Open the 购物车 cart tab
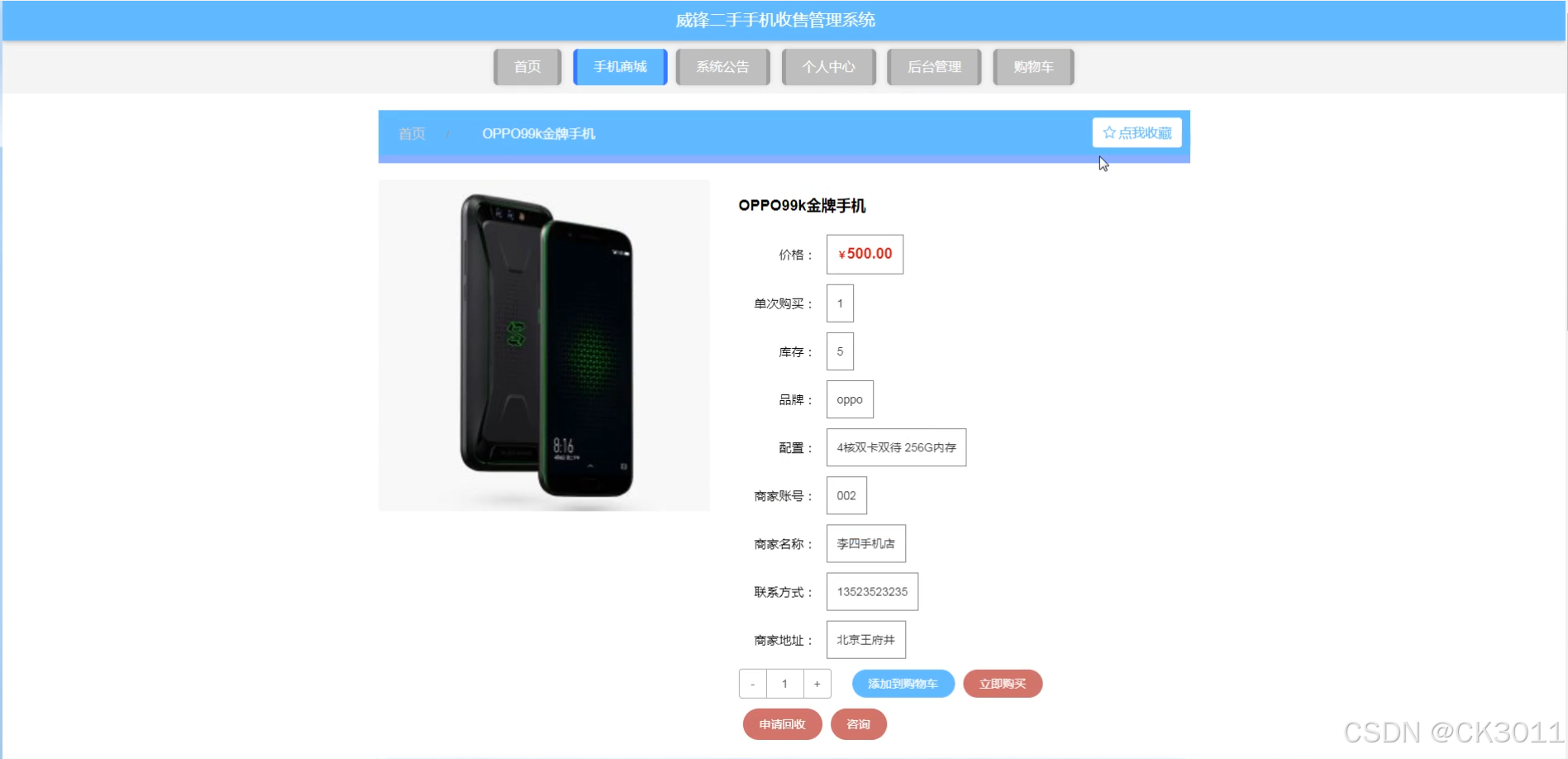This screenshot has height=759, width=1568. (1033, 67)
